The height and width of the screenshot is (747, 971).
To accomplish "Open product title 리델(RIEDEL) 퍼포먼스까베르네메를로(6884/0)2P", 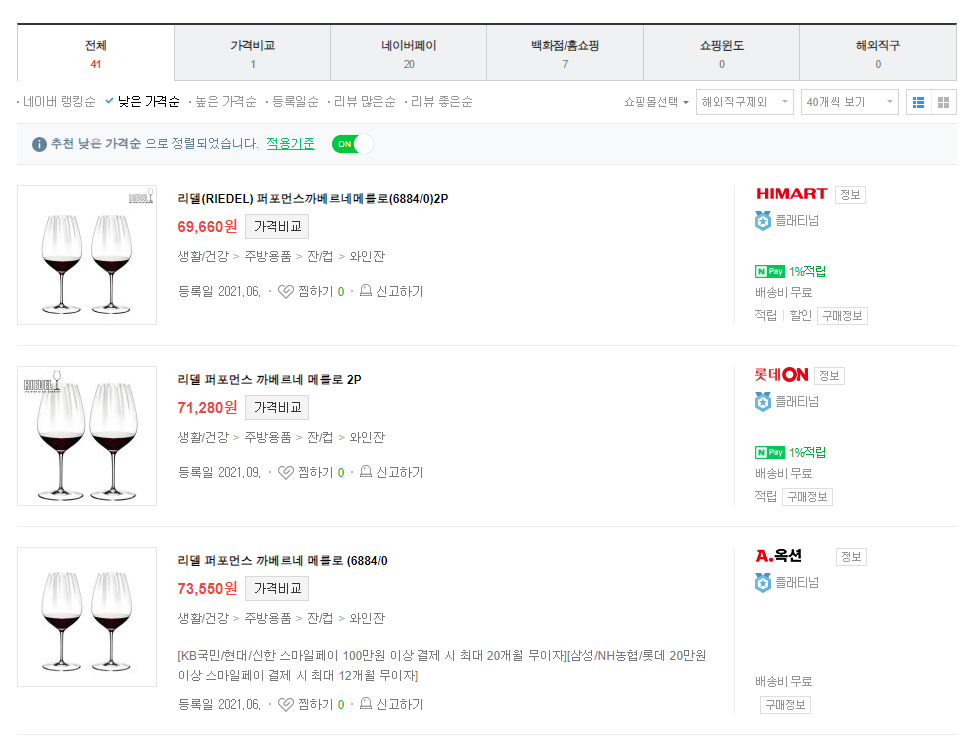I will [x=313, y=199].
